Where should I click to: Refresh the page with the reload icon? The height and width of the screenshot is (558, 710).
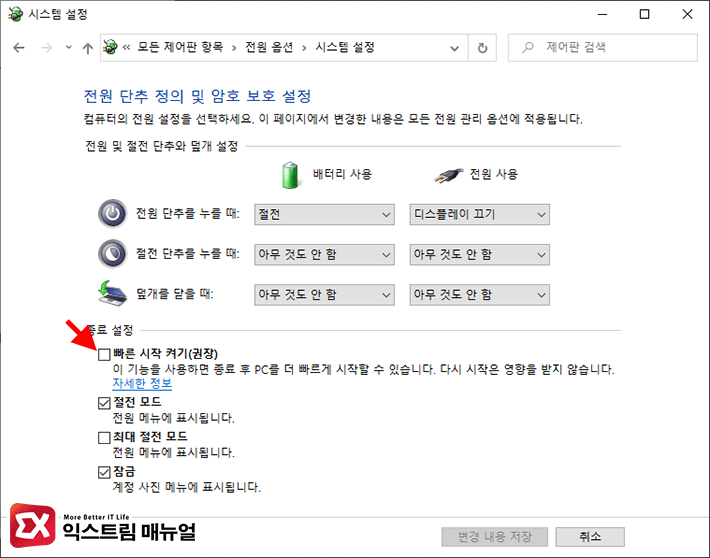click(x=483, y=48)
